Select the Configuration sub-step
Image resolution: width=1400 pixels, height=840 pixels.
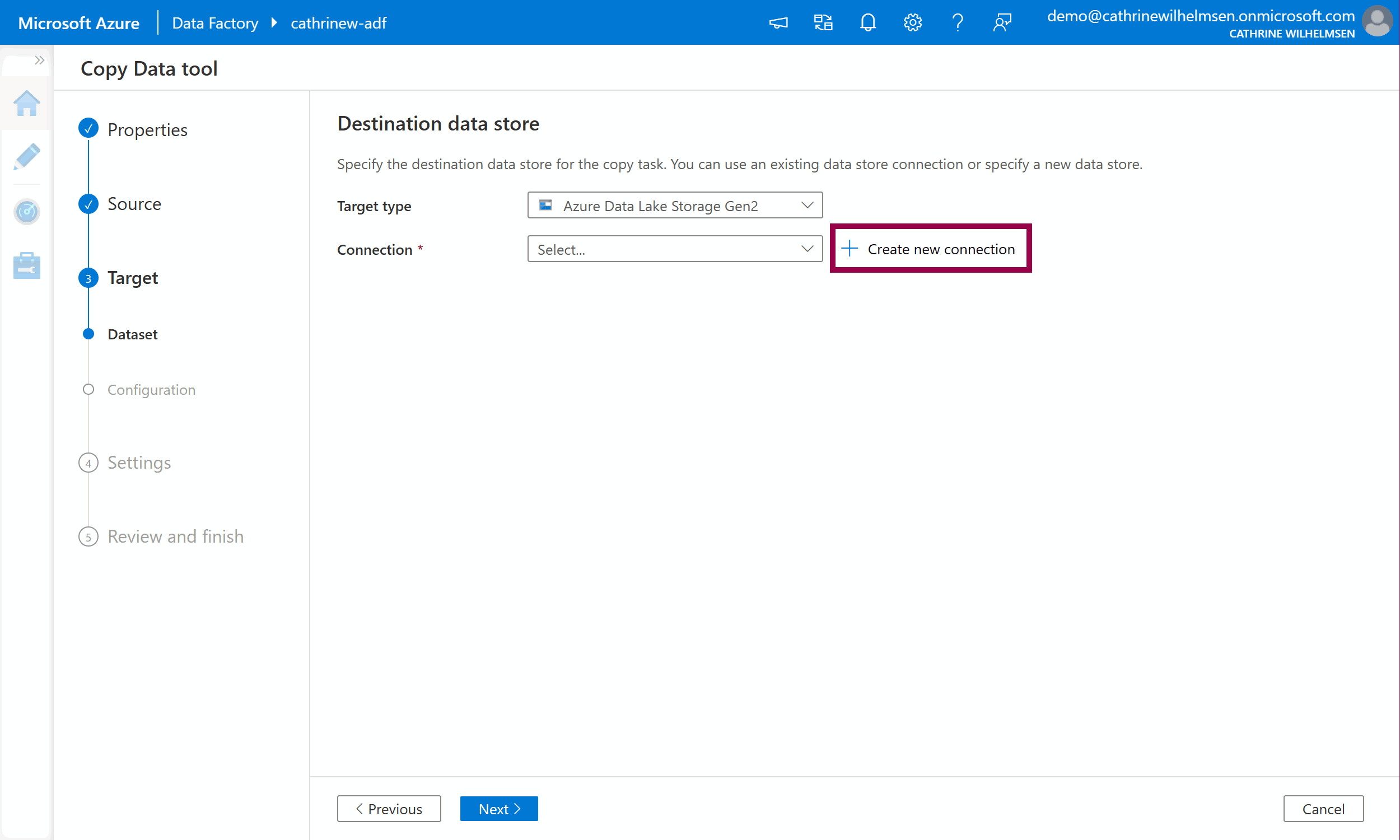pyautogui.click(x=151, y=389)
